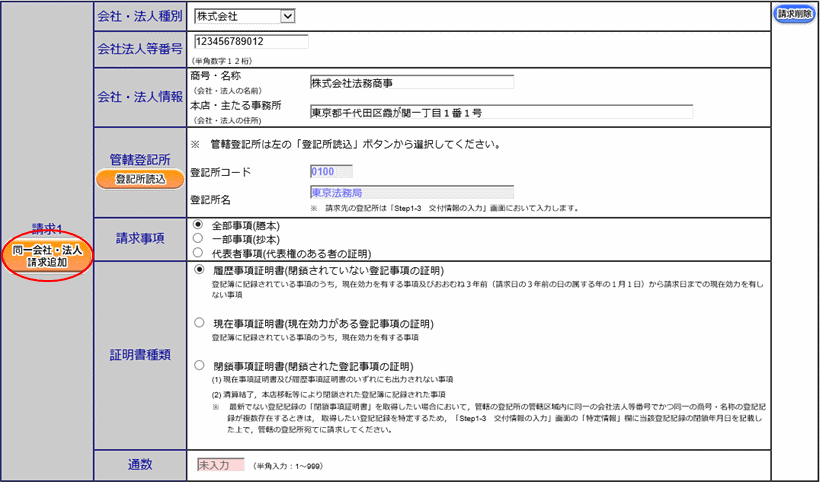Click the 会社法人等番号 input field
The image size is (820, 482).
pos(251,42)
